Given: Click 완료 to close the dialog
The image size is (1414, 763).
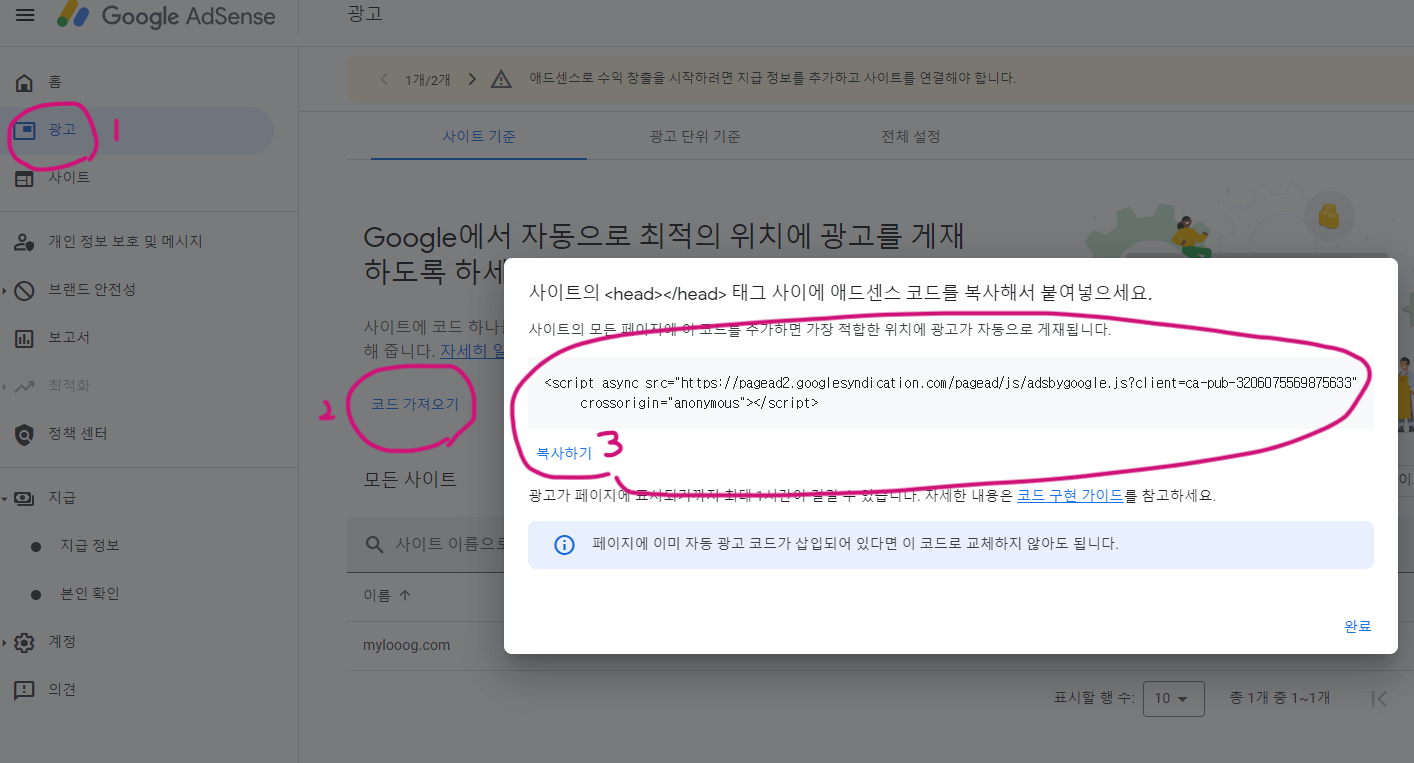Looking at the screenshot, I should (x=1357, y=626).
